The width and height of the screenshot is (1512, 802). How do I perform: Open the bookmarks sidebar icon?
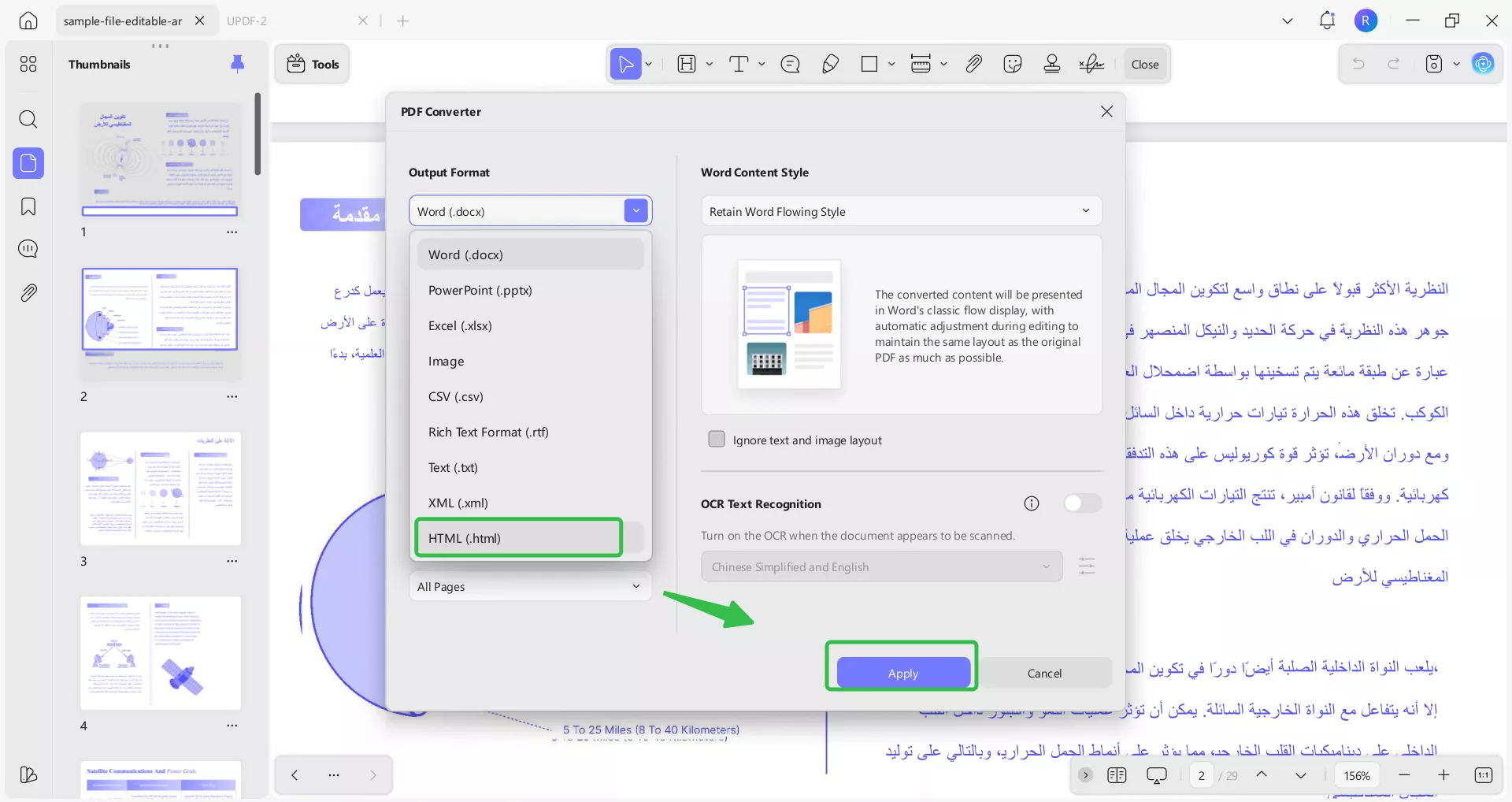(28, 206)
